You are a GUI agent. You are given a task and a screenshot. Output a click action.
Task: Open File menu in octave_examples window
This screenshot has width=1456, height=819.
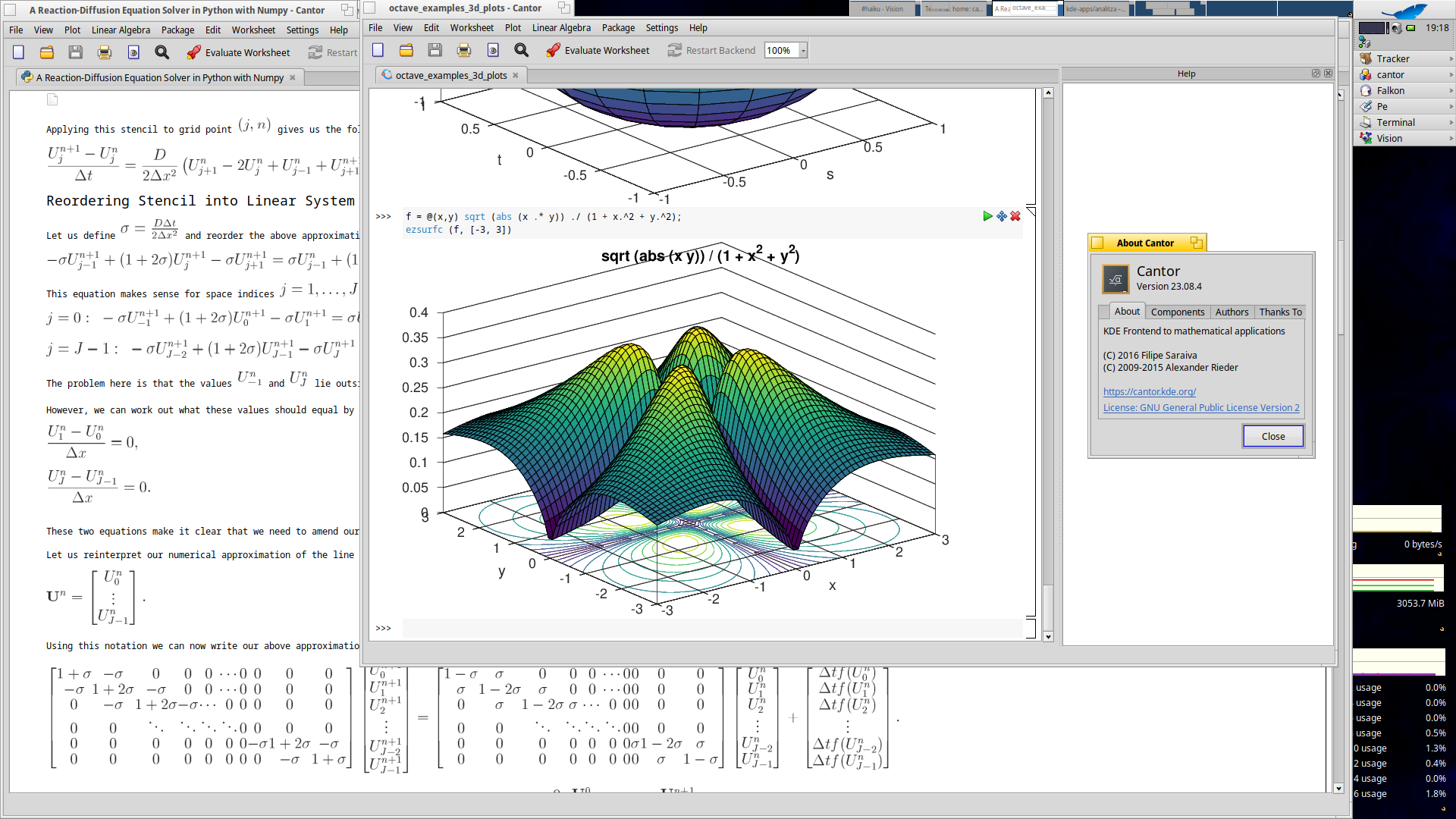[x=375, y=28]
